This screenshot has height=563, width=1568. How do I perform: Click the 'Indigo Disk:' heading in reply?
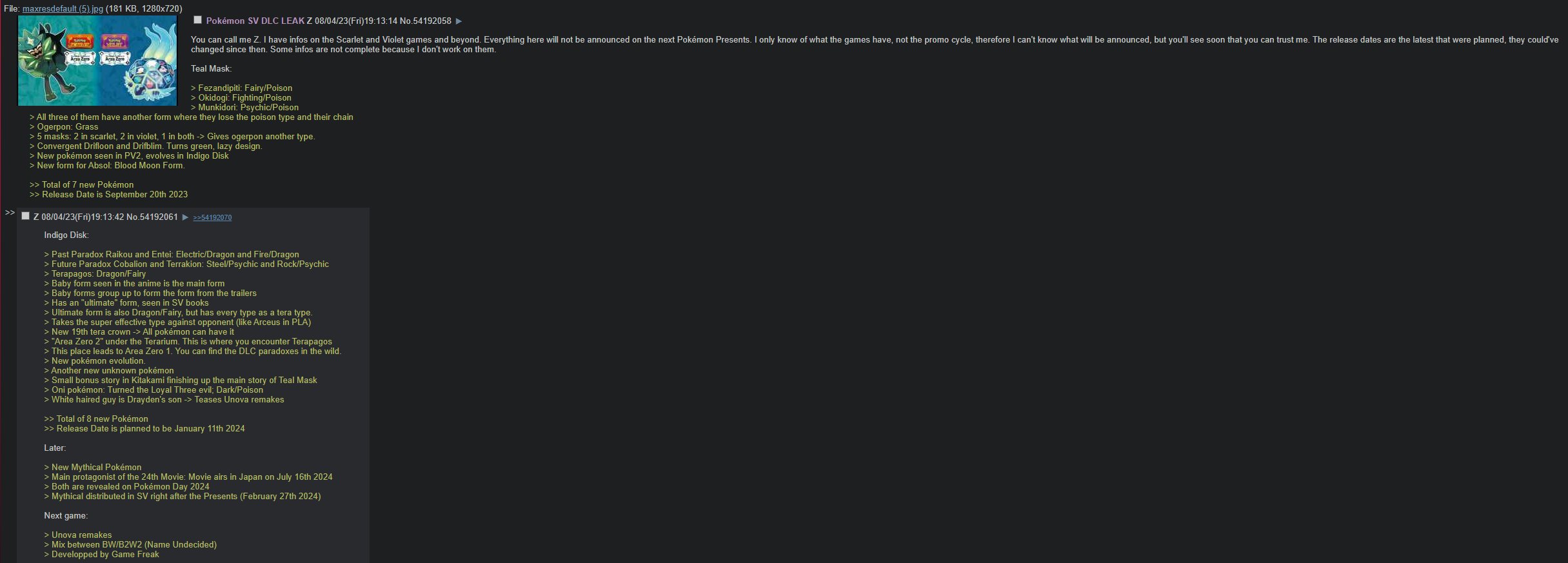click(x=66, y=235)
